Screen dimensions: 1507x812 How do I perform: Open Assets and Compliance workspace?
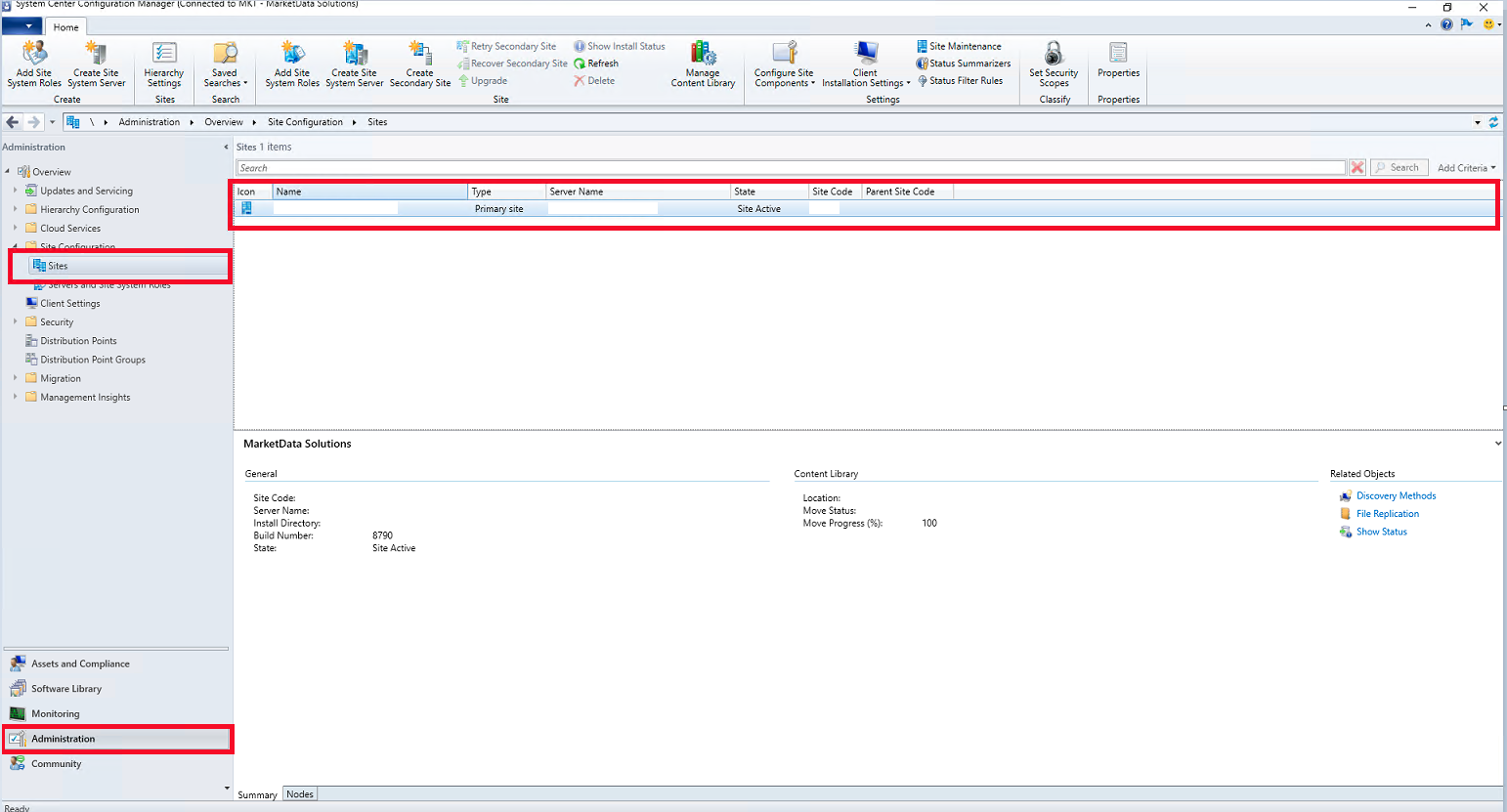coord(116,663)
